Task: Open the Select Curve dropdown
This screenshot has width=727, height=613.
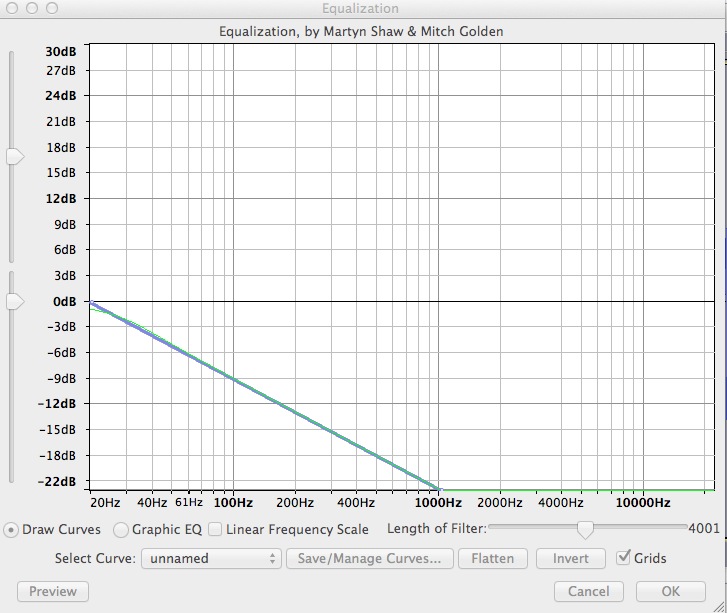Action: 211,558
